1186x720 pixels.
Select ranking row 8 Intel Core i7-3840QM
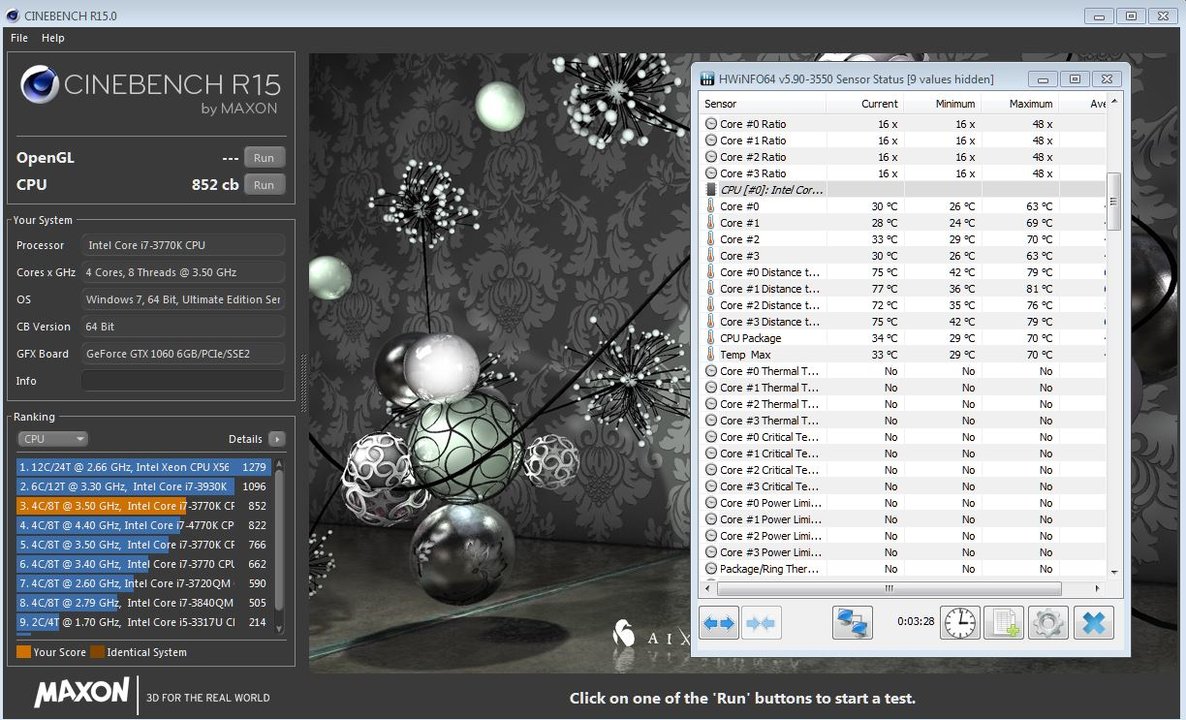tap(144, 603)
